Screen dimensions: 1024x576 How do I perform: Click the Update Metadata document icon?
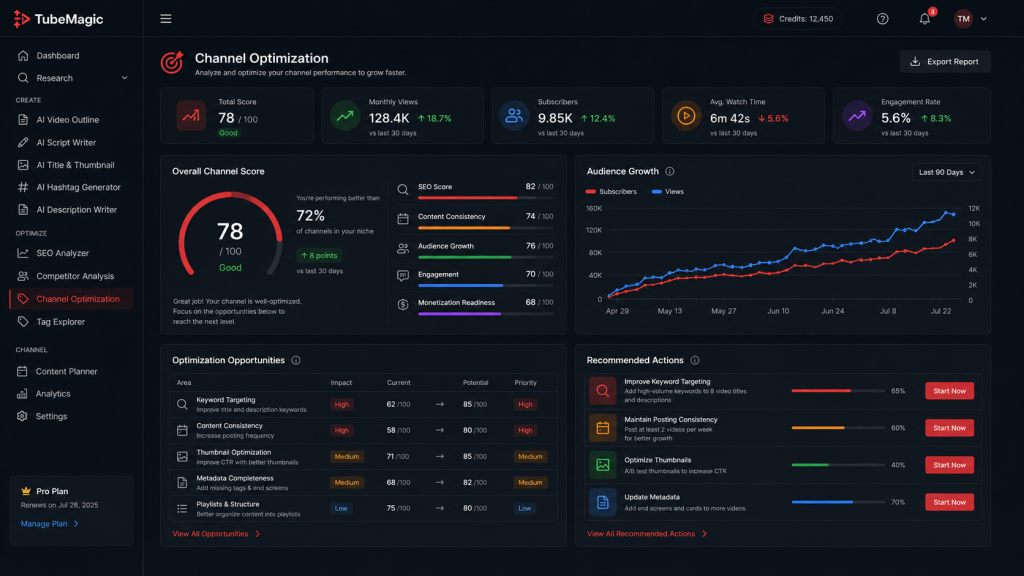pyautogui.click(x=602, y=502)
